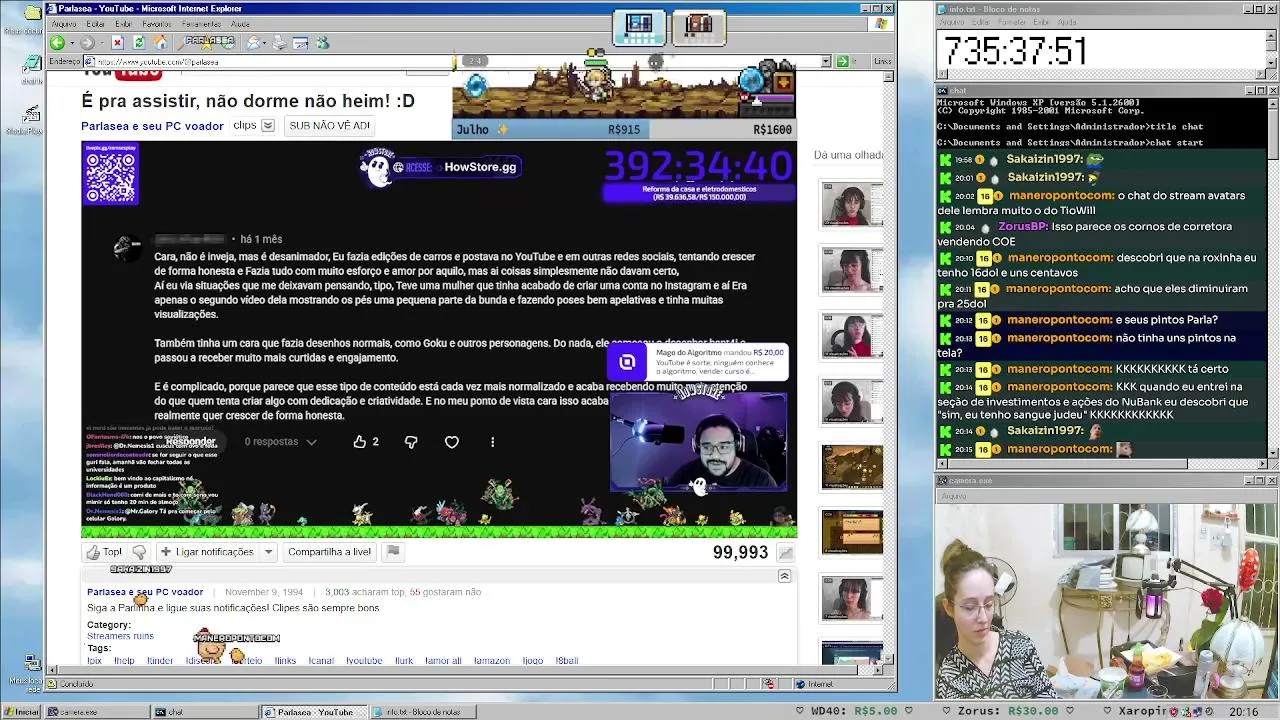Click the green Go arrow beside address bar

(842, 61)
